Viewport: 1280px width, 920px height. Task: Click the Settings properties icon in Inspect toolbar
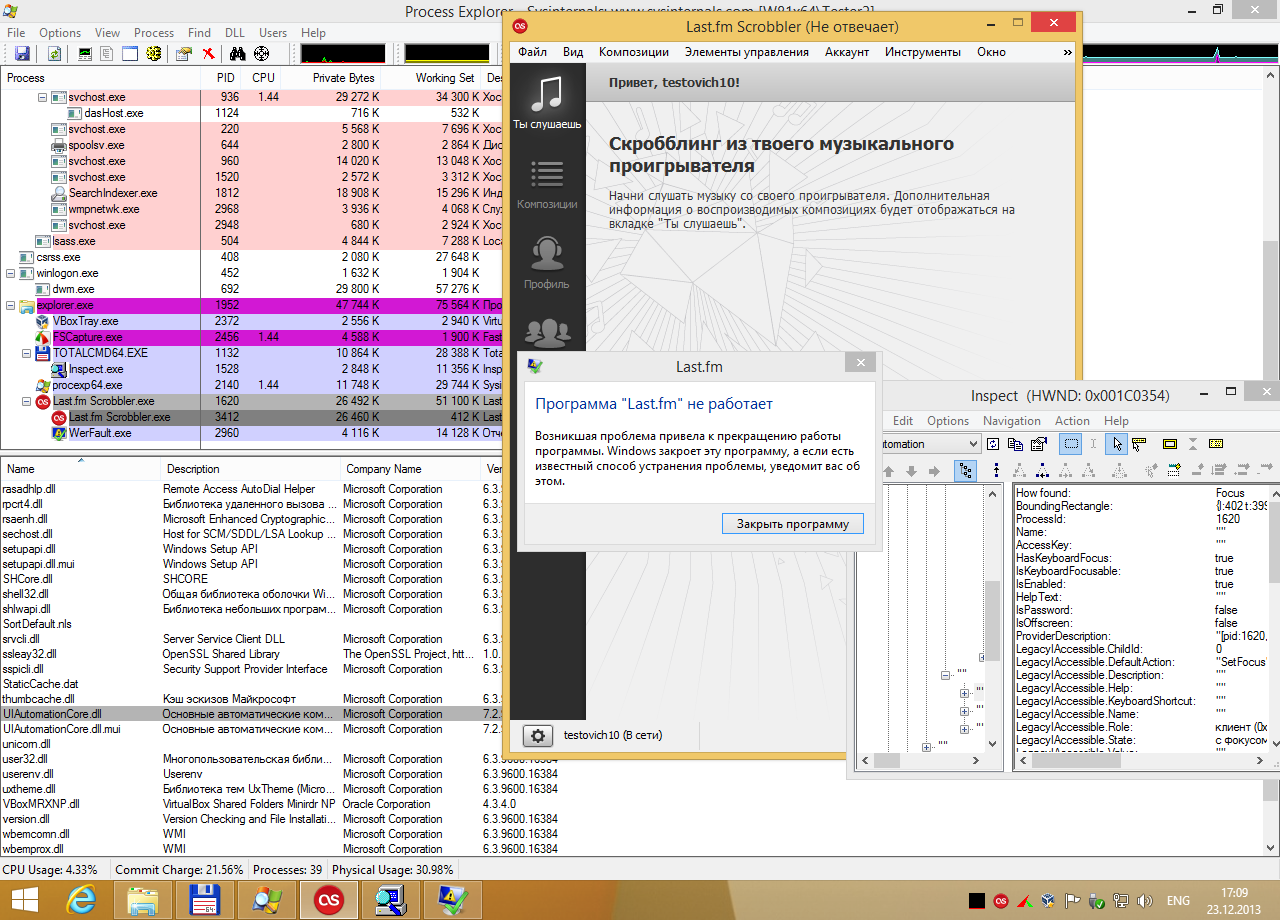pyautogui.click(x=1039, y=444)
